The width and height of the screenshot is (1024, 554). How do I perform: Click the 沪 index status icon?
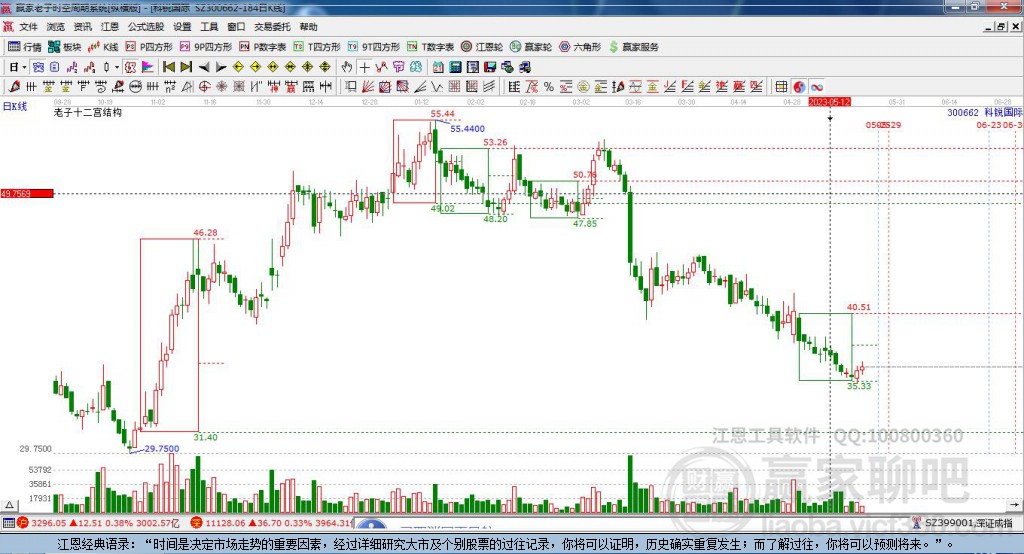coord(23,523)
